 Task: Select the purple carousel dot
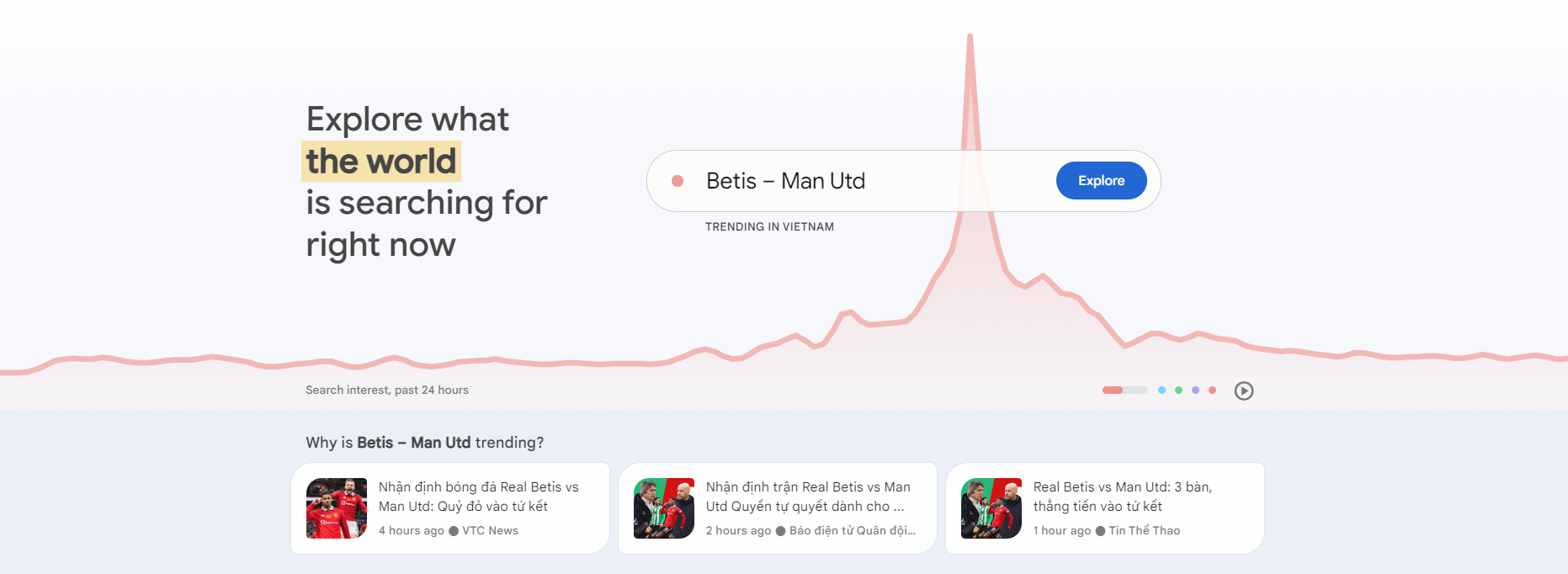tap(1195, 390)
